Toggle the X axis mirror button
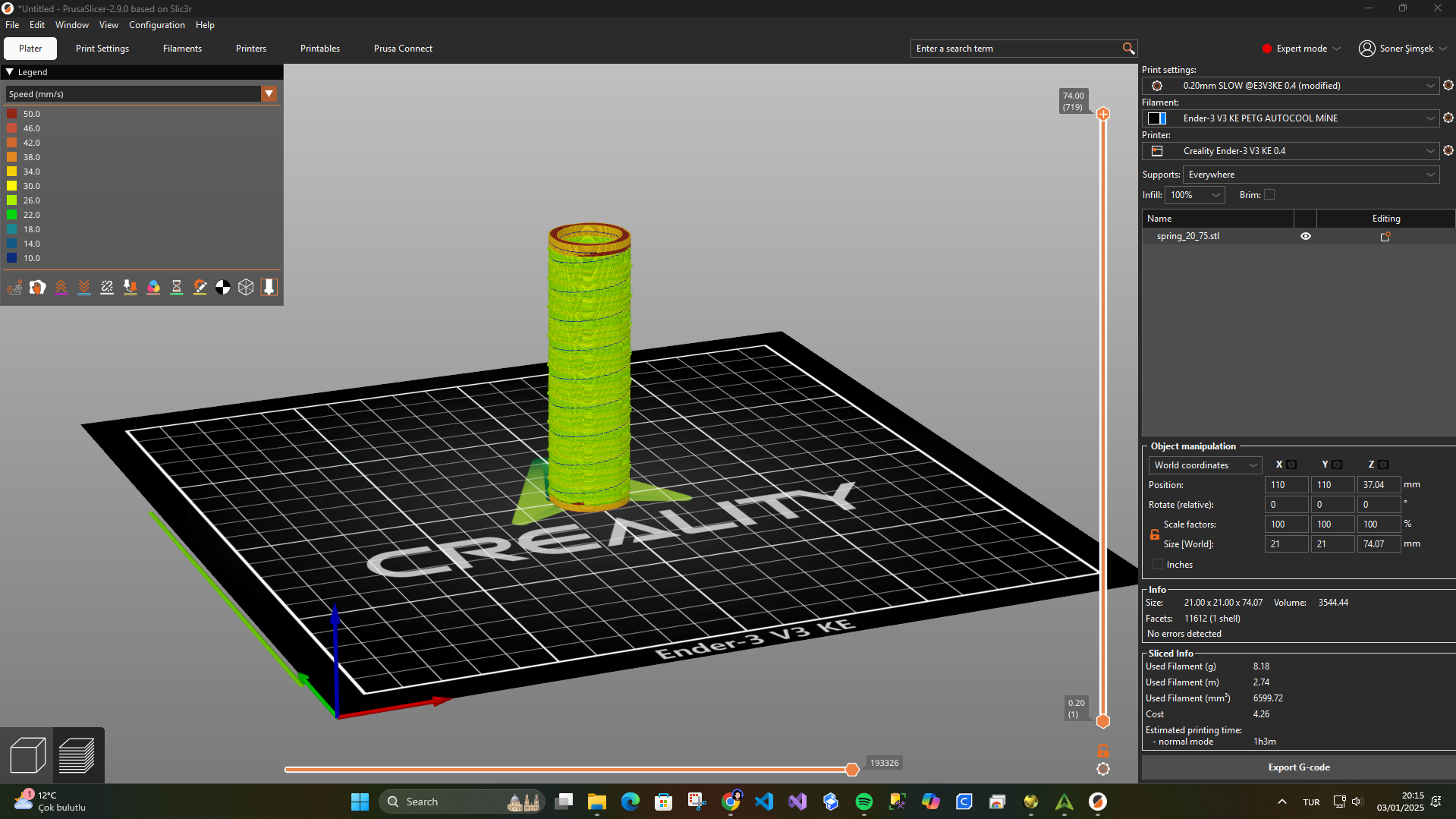 tap(1291, 465)
